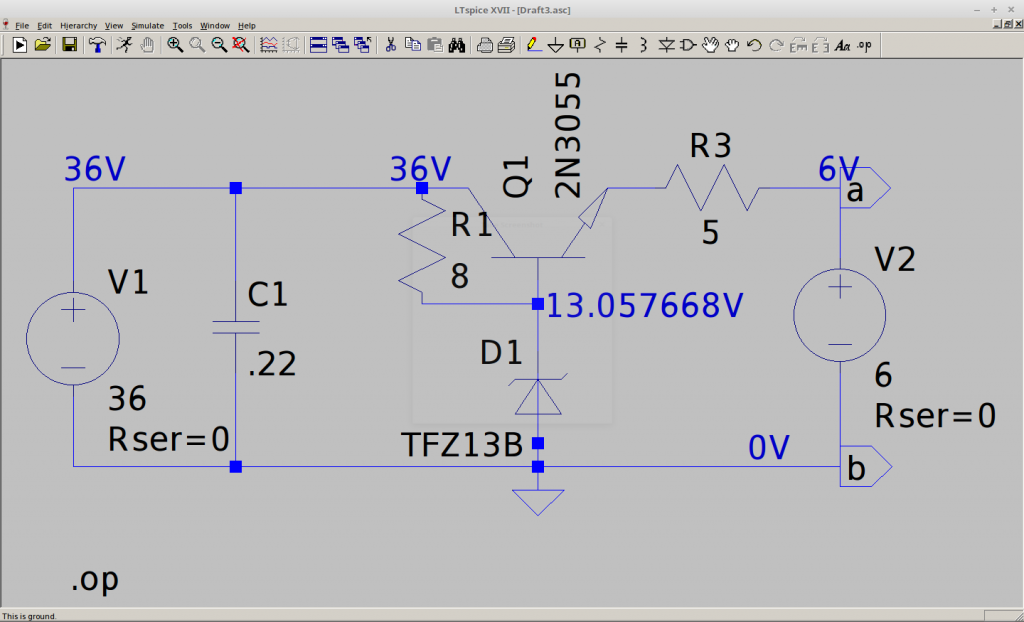Save the schematic with the floppy icon
The image size is (1024, 622).
70,44
